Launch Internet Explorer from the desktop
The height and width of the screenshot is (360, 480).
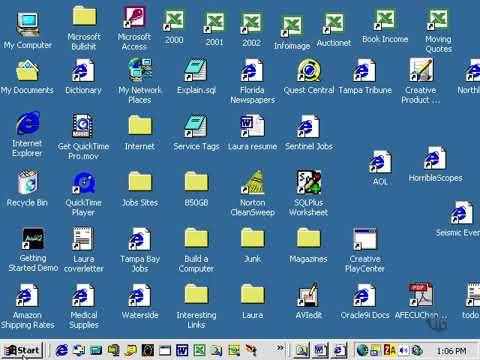28,123
